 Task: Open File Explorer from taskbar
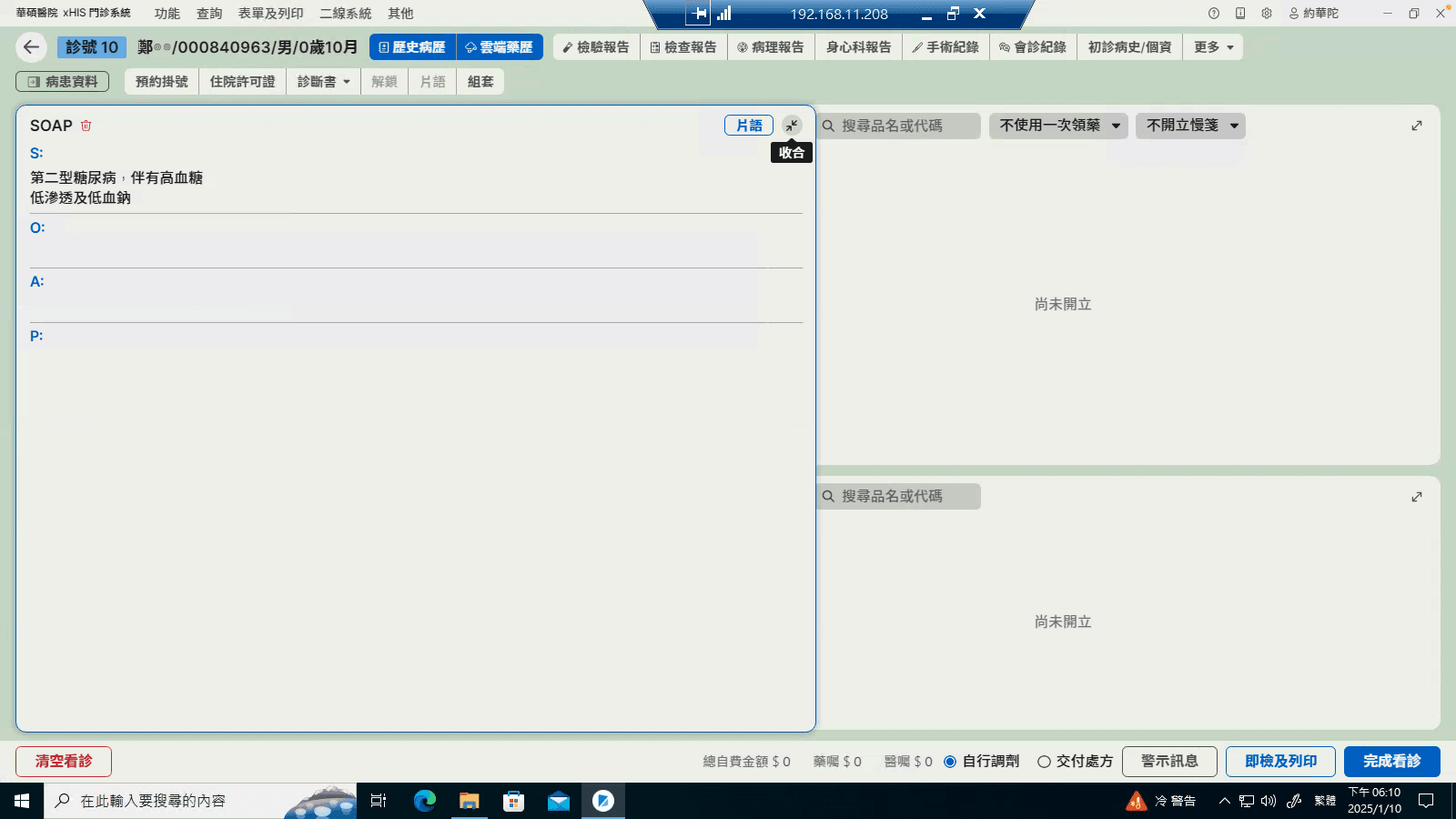point(470,801)
